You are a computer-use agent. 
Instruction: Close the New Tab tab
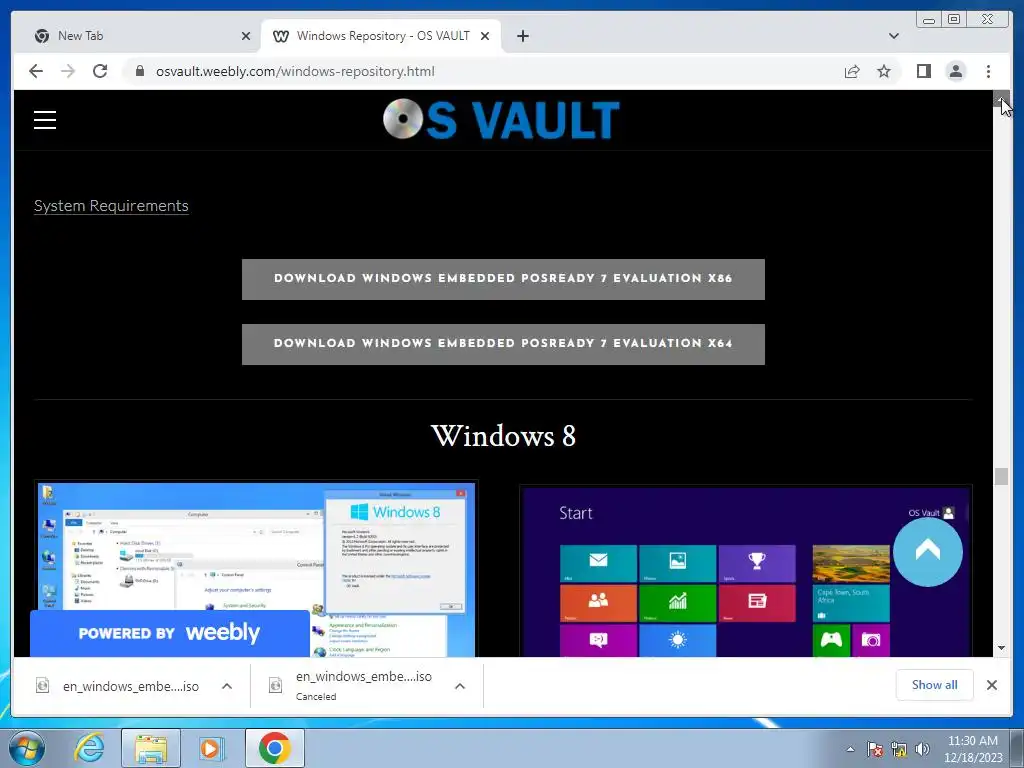click(246, 36)
